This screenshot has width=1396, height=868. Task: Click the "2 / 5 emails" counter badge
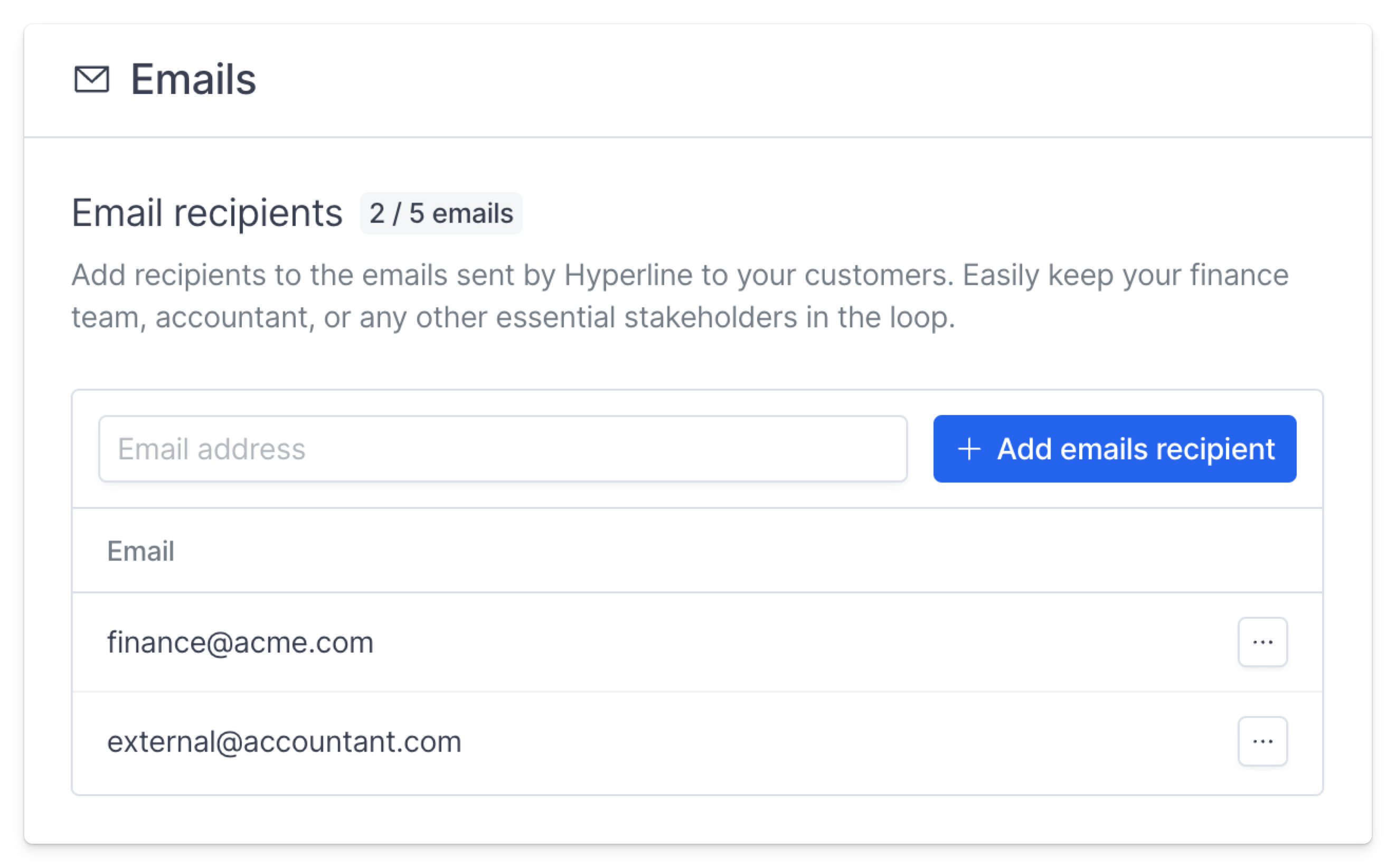pyautogui.click(x=442, y=213)
